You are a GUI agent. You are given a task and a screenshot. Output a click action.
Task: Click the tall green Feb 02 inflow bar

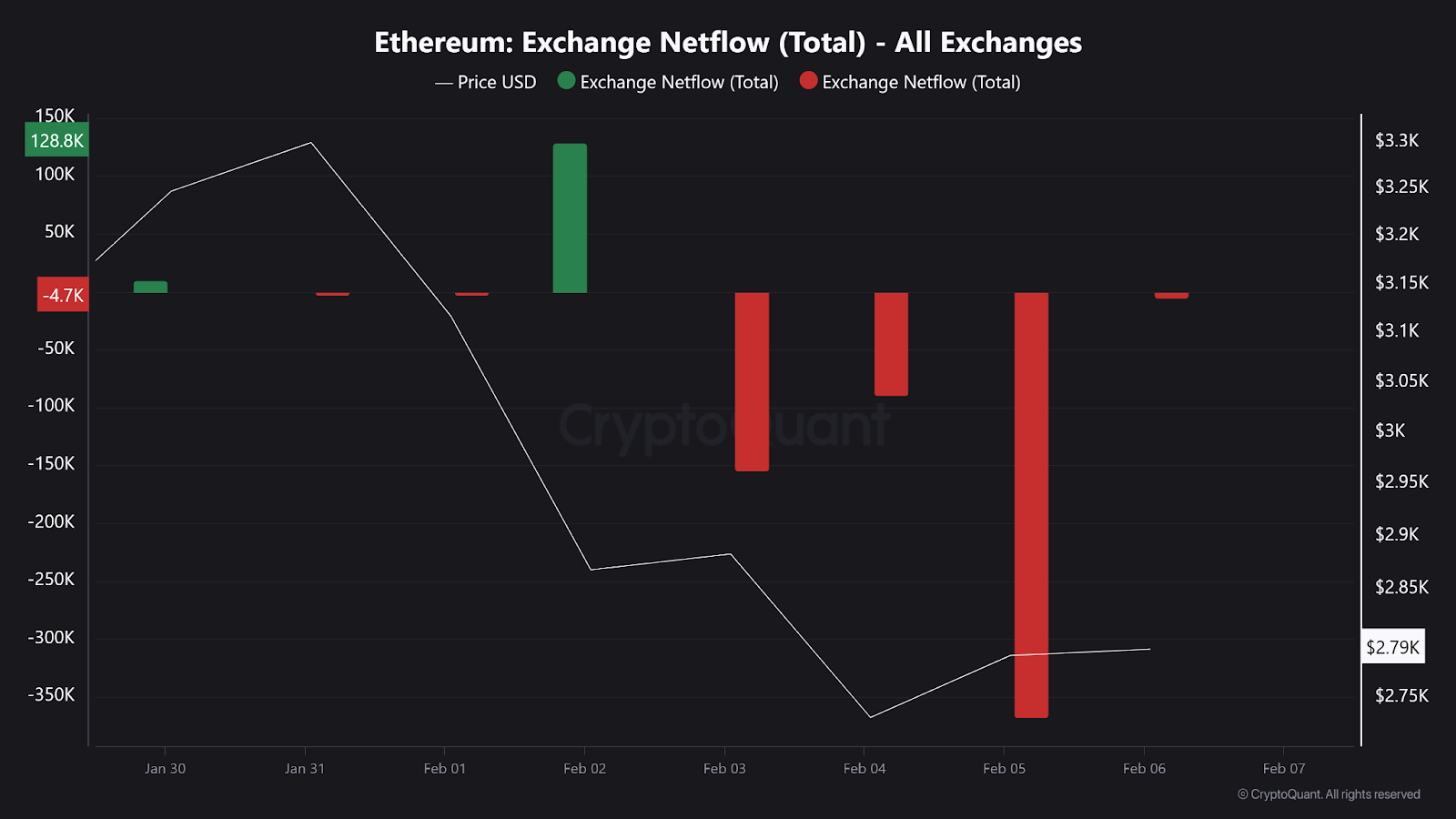pos(570,218)
